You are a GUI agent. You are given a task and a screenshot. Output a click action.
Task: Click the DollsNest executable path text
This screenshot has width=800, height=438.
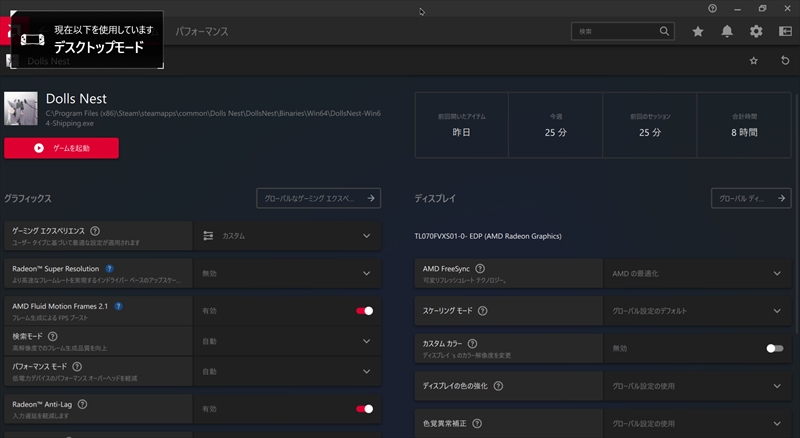pyautogui.click(x=213, y=118)
